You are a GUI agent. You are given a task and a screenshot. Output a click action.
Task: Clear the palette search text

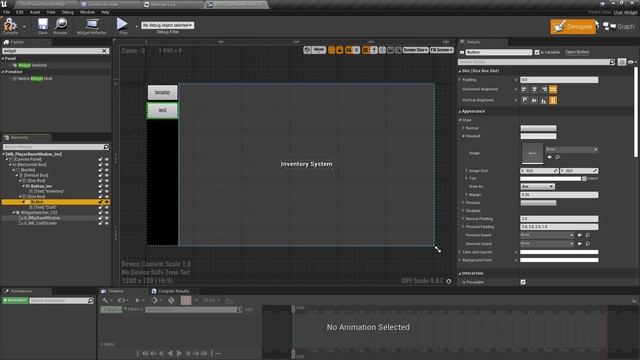coord(104,51)
